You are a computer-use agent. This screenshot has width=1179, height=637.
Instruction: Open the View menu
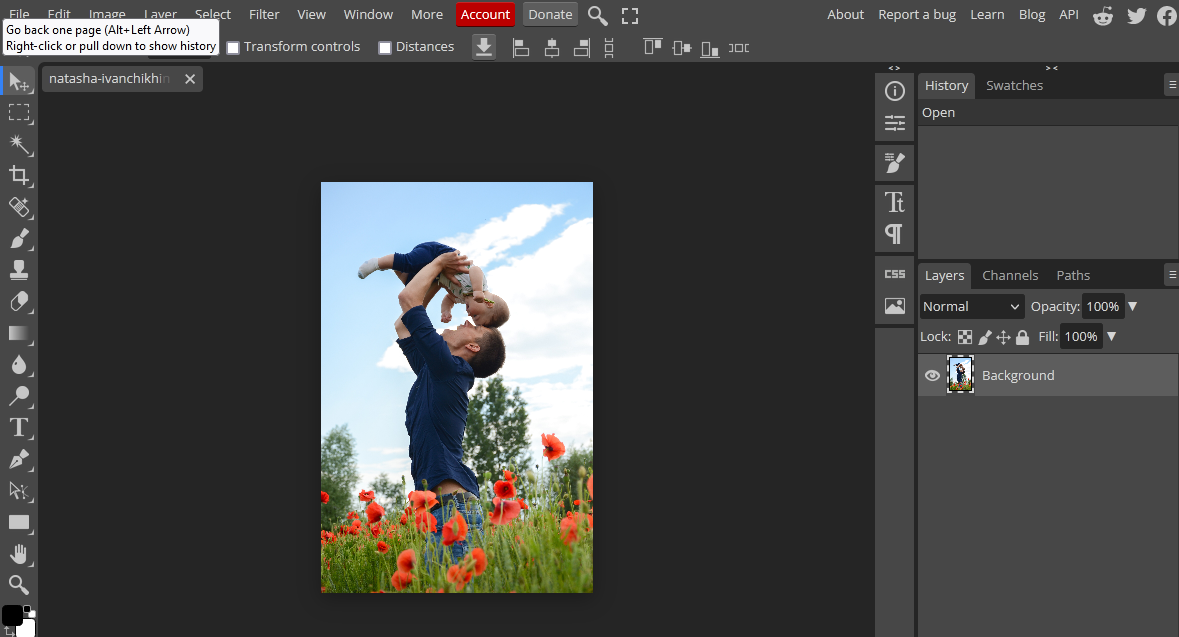tap(311, 14)
